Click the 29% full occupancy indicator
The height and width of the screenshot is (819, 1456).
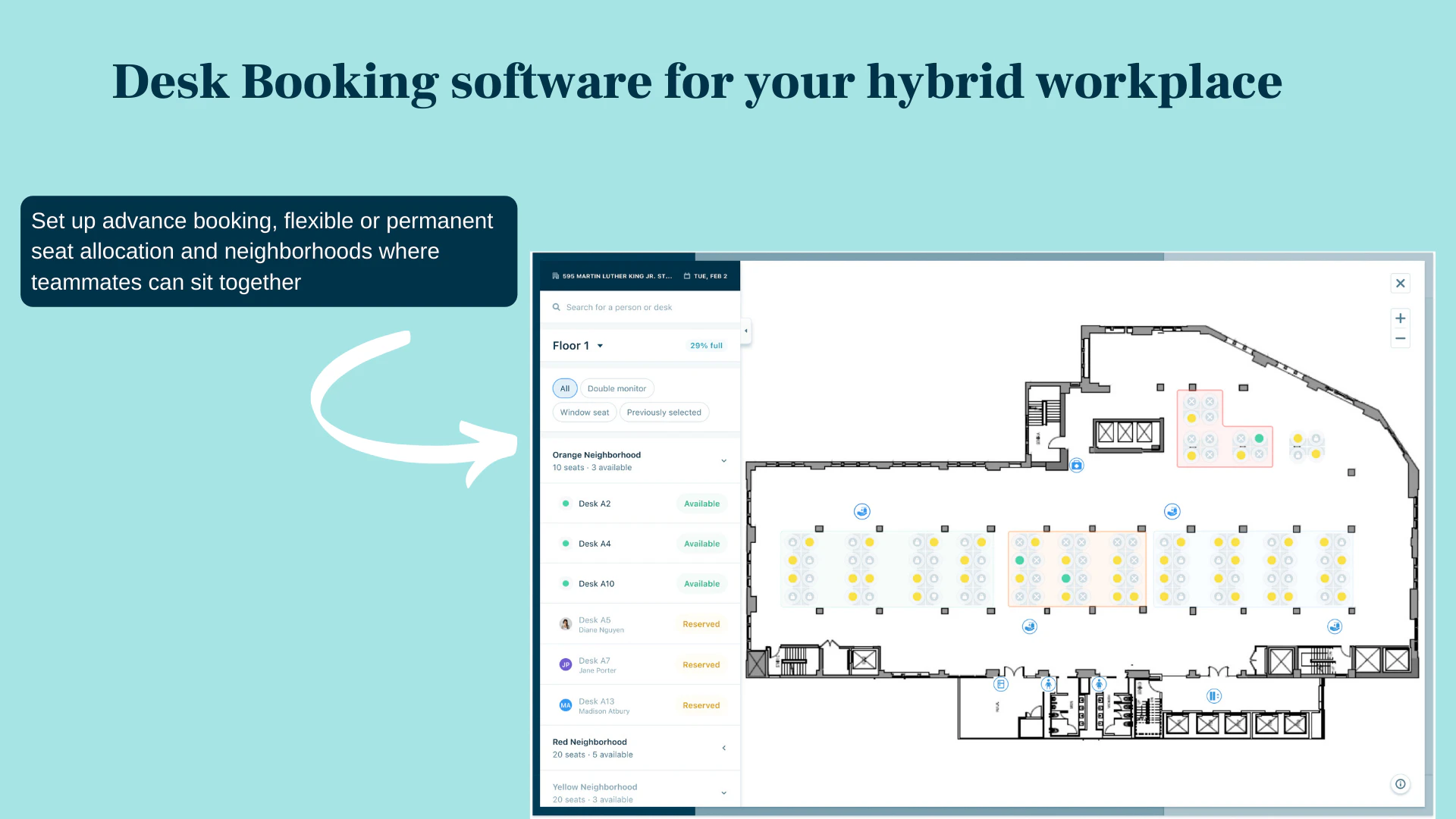(x=705, y=345)
